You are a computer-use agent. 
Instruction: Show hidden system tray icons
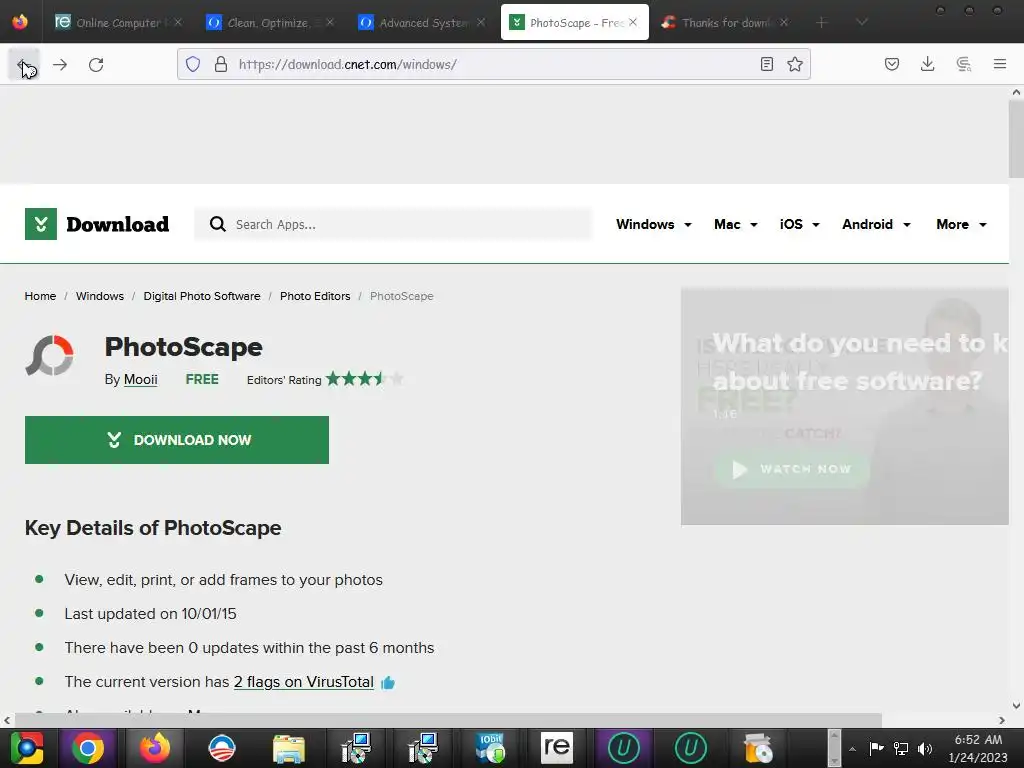852,748
